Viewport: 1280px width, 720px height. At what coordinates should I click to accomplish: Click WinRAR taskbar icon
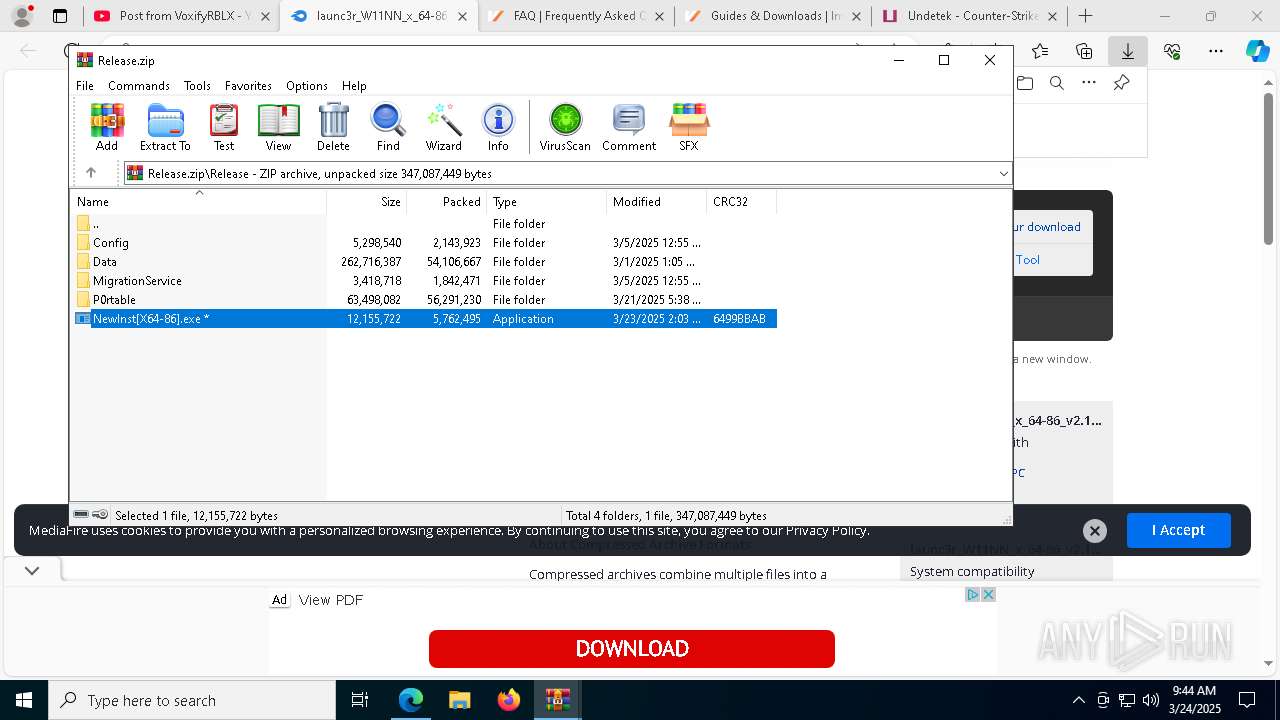pos(558,700)
